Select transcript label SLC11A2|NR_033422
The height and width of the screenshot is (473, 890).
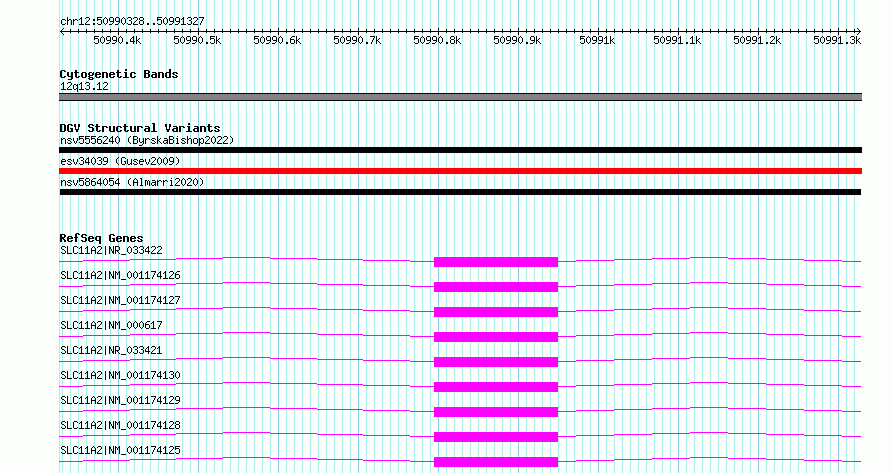coord(111,250)
